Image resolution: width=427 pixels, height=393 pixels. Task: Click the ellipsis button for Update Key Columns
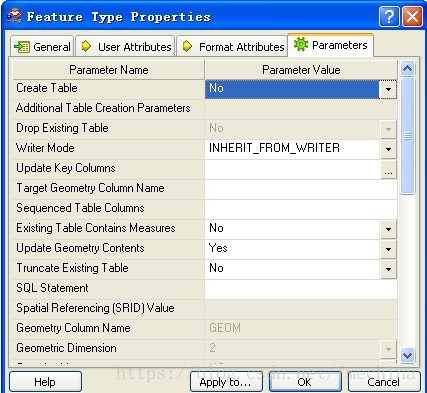(x=388, y=169)
